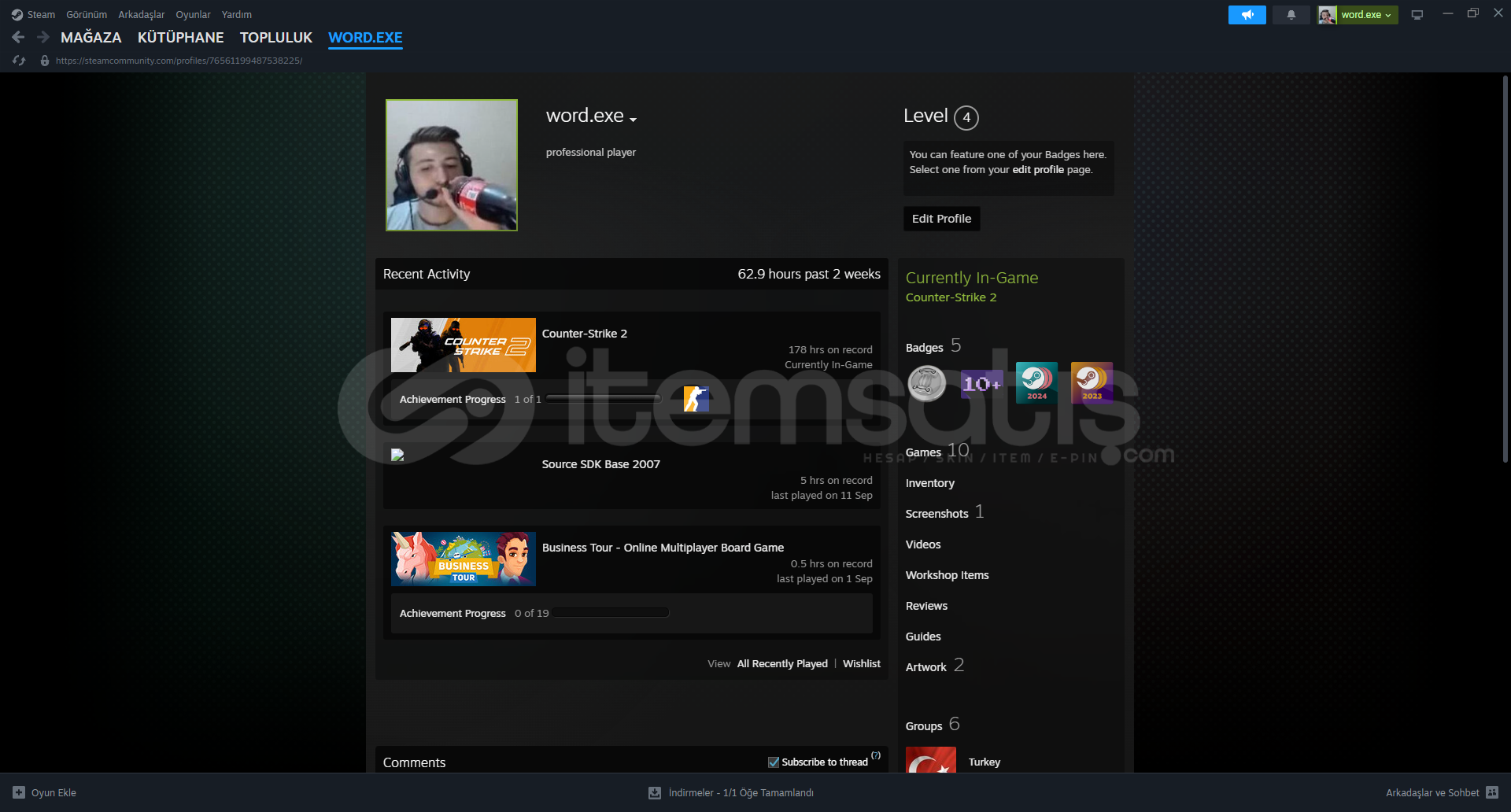Click the back navigation arrow
The width and height of the screenshot is (1511, 812).
click(x=19, y=37)
